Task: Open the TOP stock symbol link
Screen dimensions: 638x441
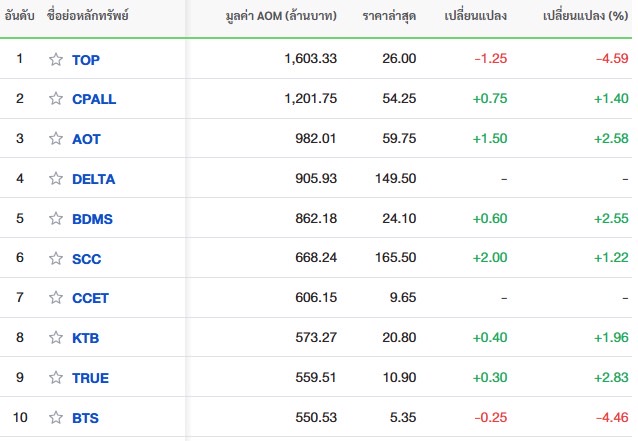Action: tap(86, 60)
